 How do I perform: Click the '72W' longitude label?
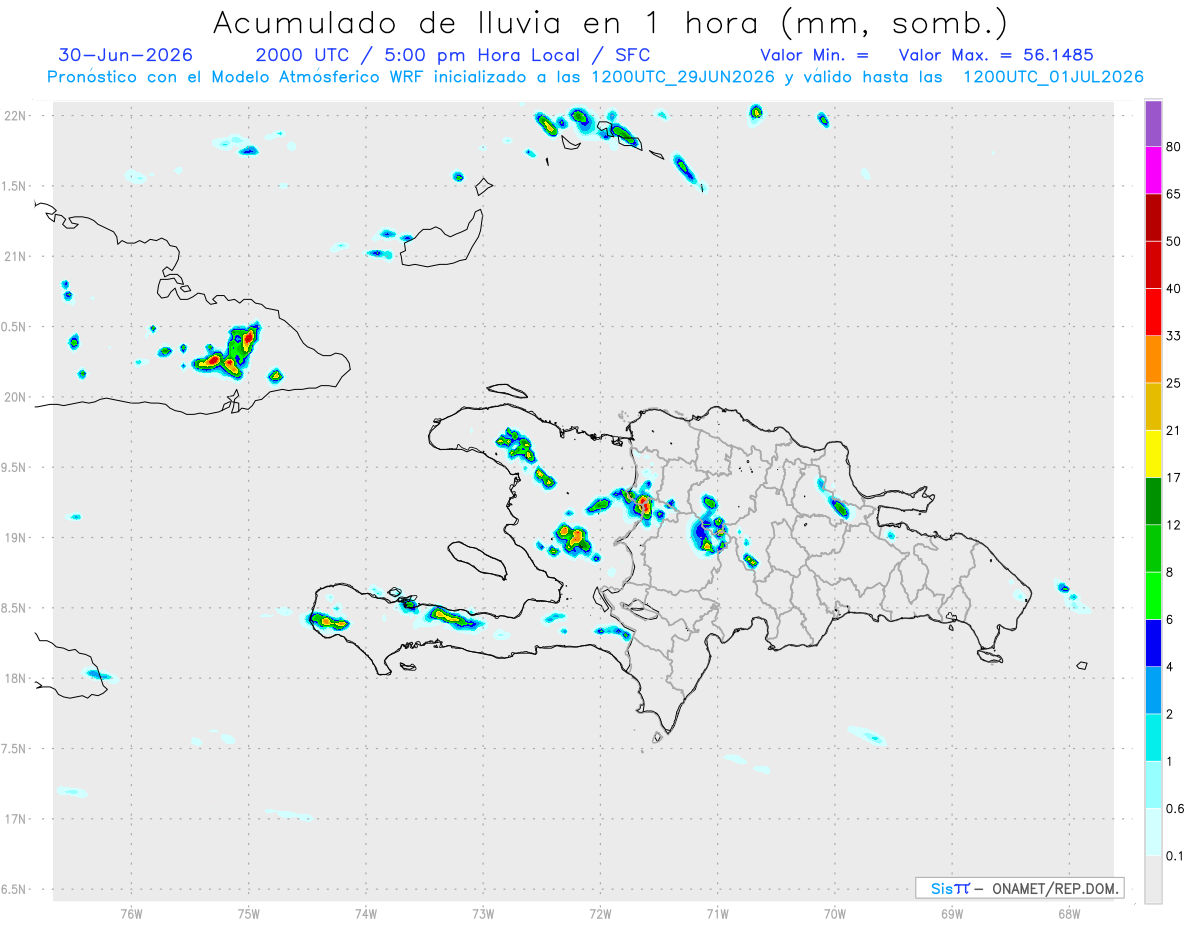click(x=600, y=913)
